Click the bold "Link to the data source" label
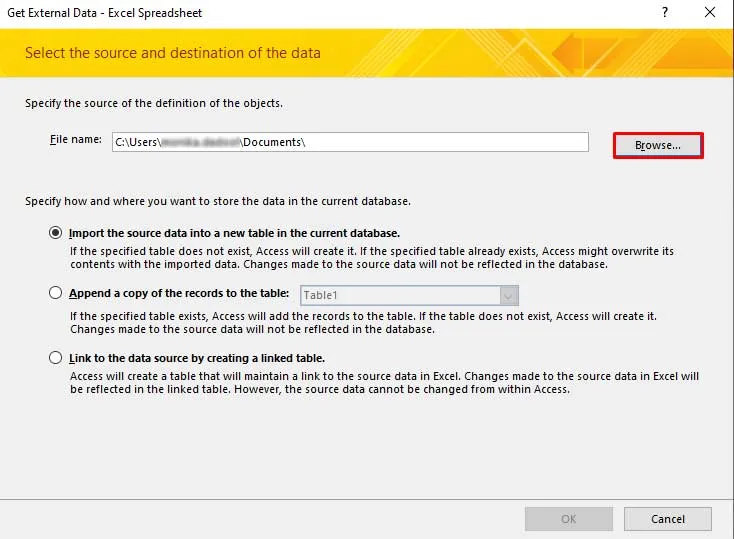 [x=197, y=357]
